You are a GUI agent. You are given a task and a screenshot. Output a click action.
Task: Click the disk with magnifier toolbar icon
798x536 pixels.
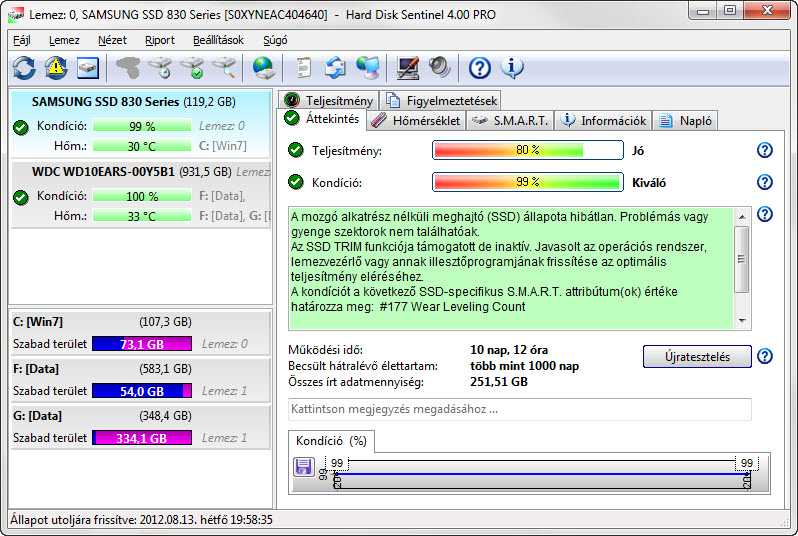224,68
